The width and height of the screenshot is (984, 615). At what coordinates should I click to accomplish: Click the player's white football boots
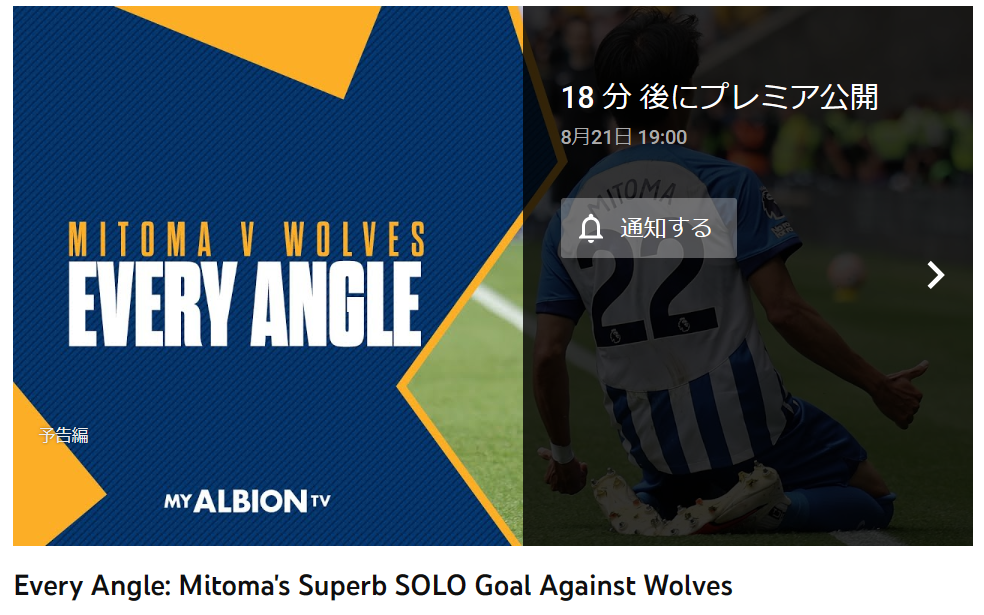pos(690,499)
